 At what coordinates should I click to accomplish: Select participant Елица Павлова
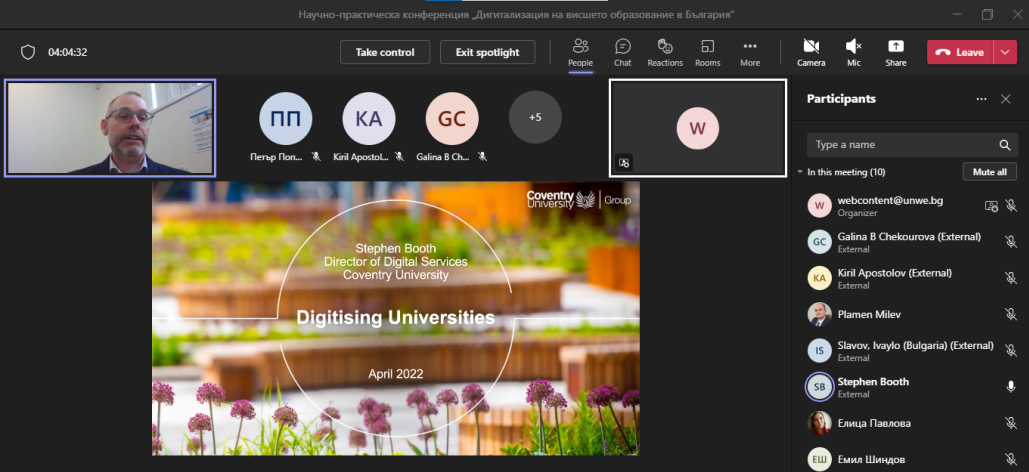coord(910,423)
